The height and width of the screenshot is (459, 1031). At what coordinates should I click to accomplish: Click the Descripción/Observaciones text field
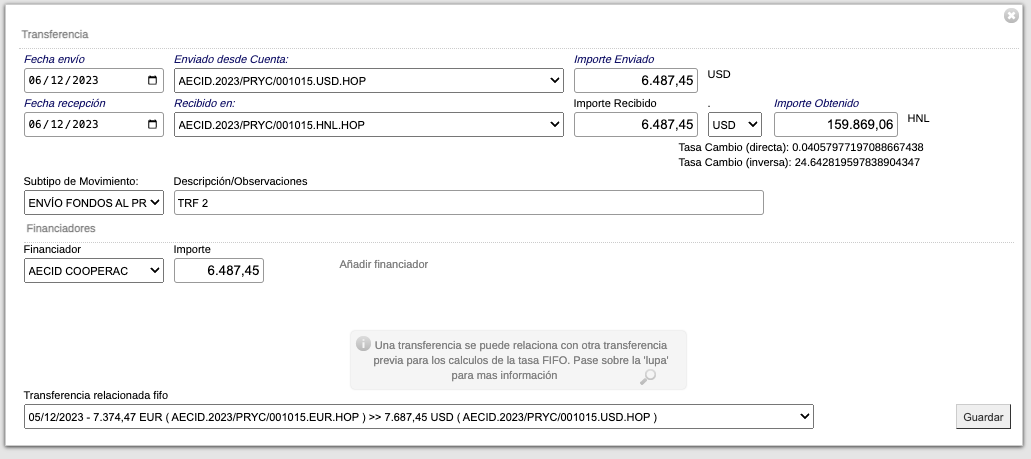pyautogui.click(x=468, y=203)
